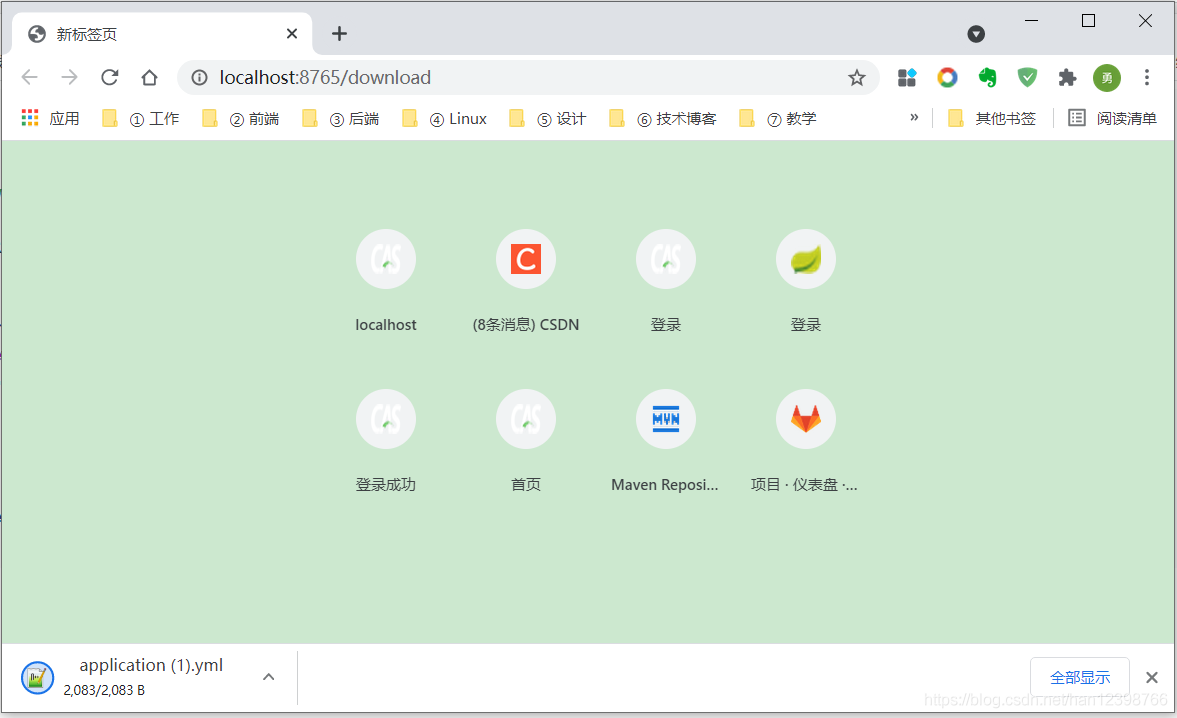Open the ⑦ 教学 bookmark folder
Image resolution: width=1177 pixels, height=718 pixels.
click(778, 119)
